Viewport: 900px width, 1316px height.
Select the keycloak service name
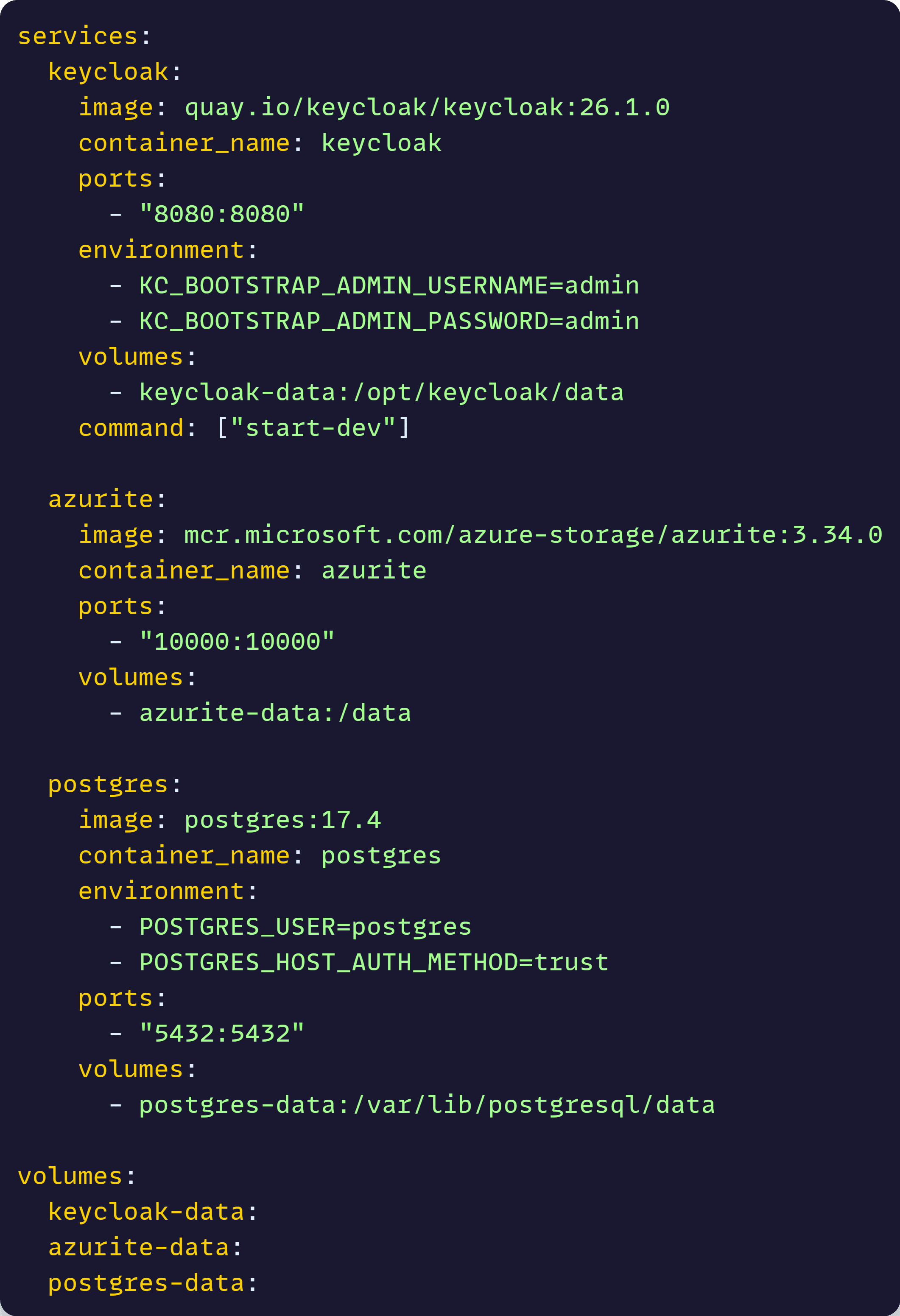pos(108,72)
